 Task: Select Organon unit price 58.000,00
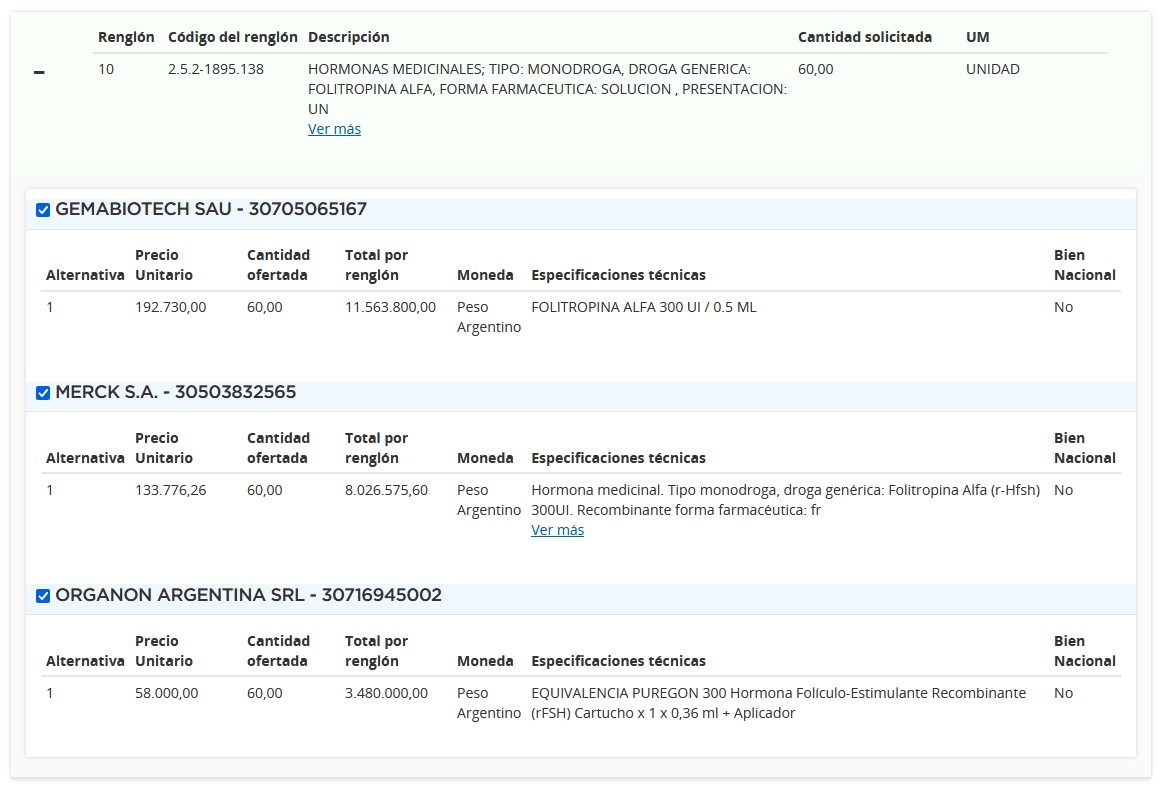pos(166,693)
